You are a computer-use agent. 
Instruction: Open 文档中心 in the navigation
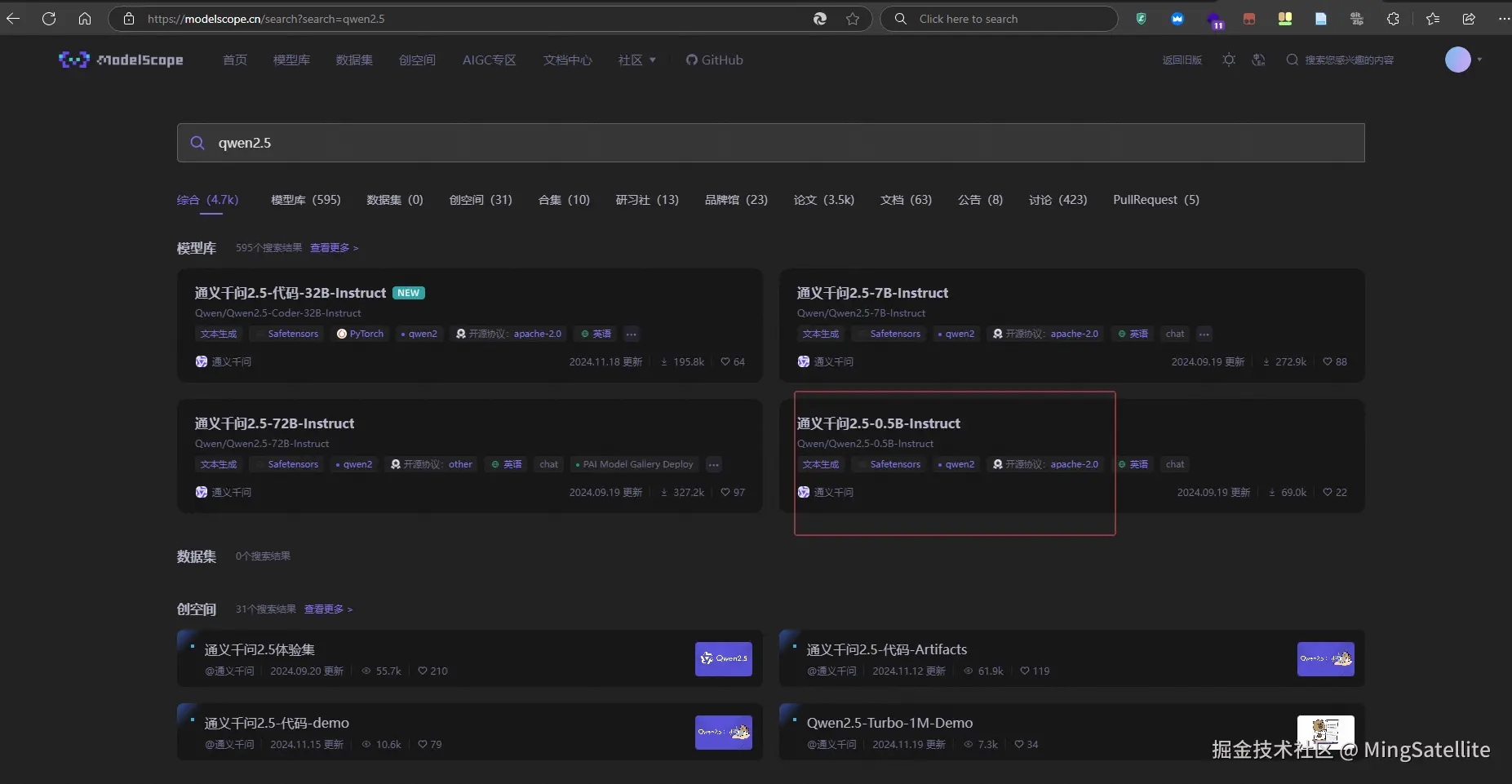568,60
